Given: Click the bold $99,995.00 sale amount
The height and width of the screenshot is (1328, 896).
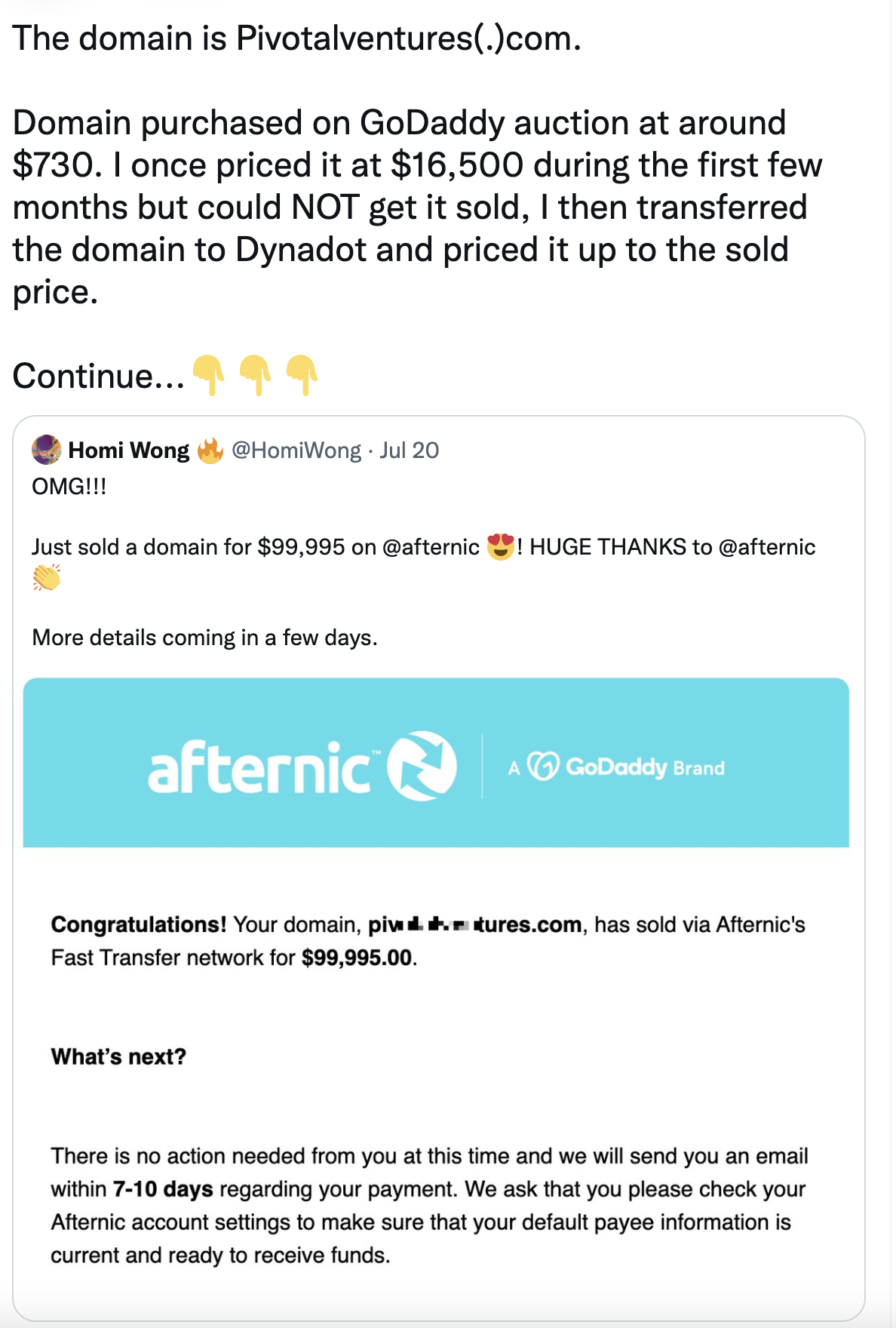Looking at the screenshot, I should [358, 957].
